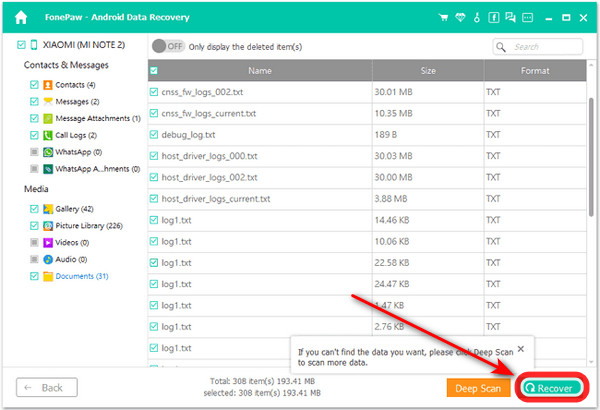Uncheck the select-all checkbox in table header
Screen dimensions: 600x410
[x=153, y=71]
